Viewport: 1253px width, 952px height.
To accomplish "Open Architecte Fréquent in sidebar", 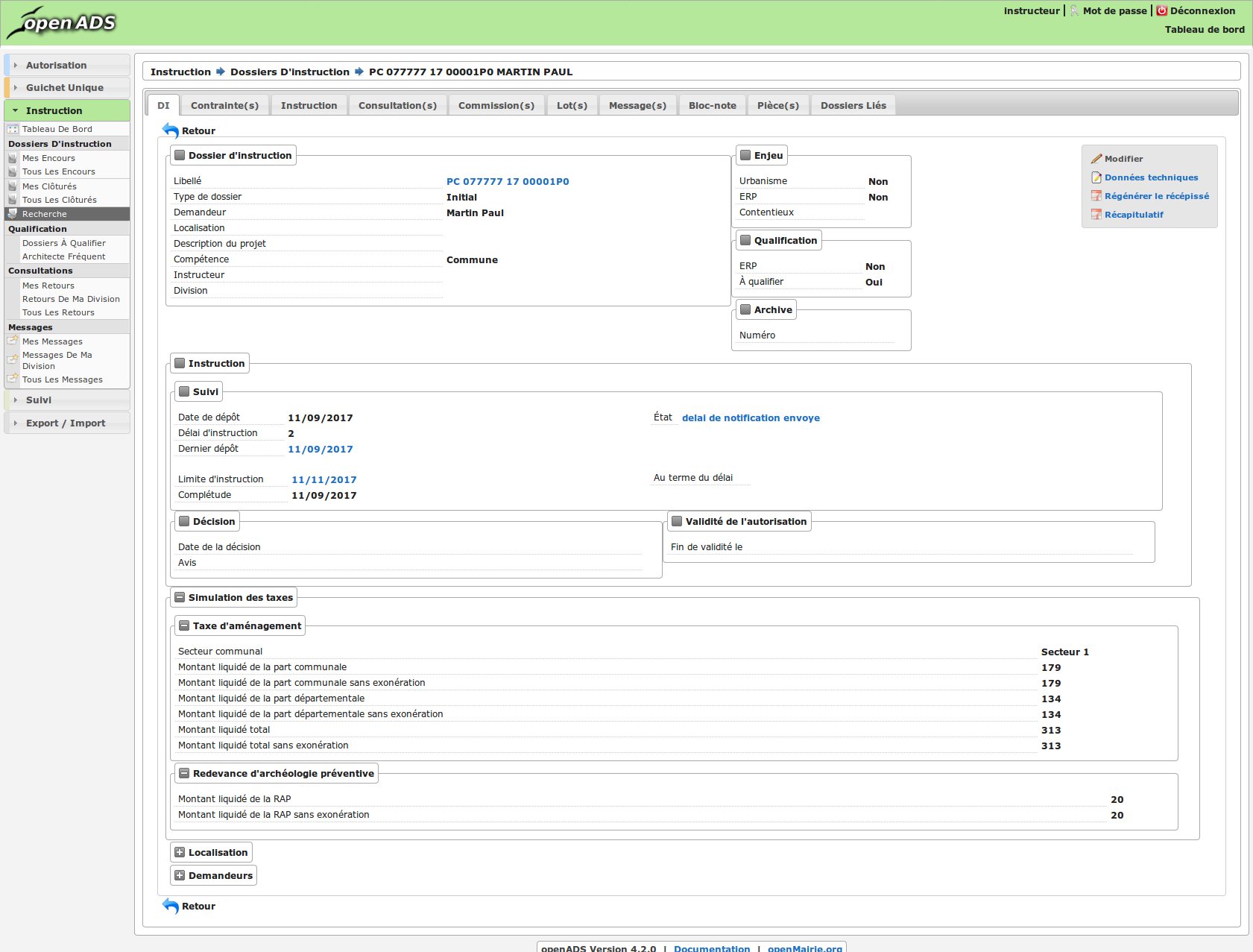I will (x=64, y=256).
